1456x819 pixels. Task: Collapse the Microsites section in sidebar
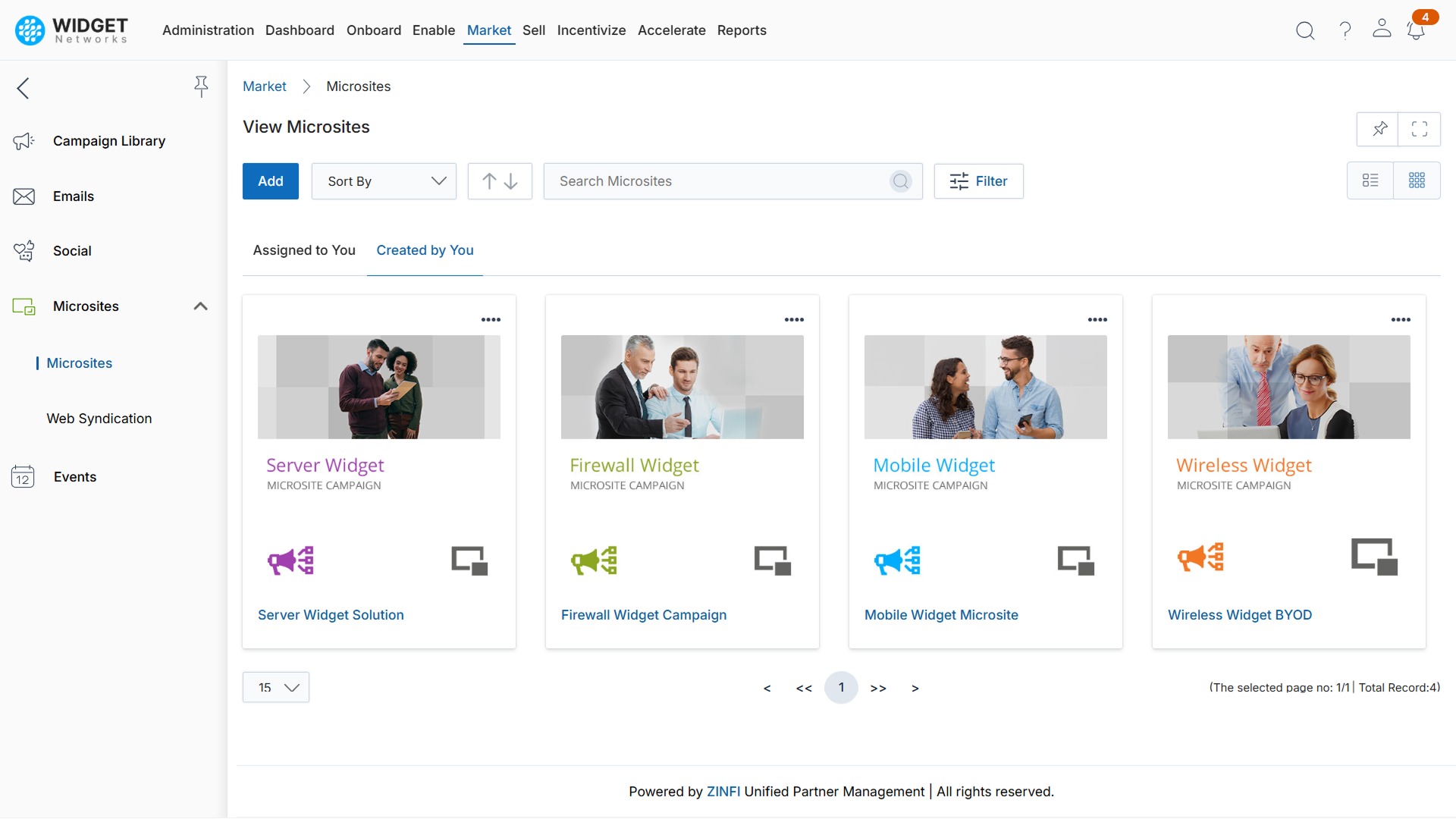[200, 306]
